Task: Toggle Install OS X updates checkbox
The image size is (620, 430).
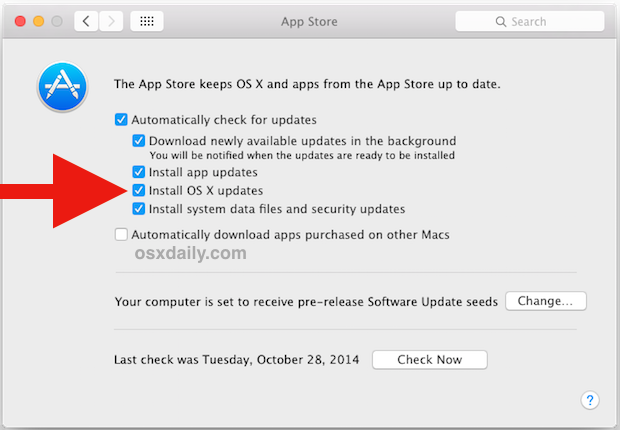Action: coord(139,190)
